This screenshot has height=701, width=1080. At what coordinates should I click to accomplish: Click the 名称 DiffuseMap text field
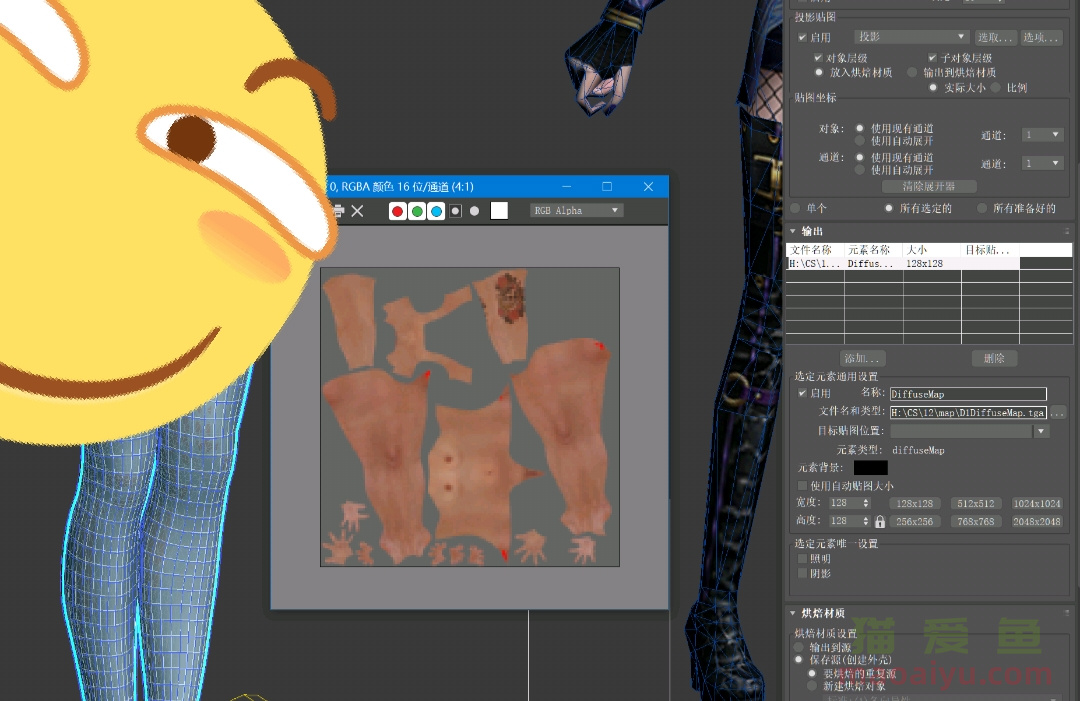(967, 394)
